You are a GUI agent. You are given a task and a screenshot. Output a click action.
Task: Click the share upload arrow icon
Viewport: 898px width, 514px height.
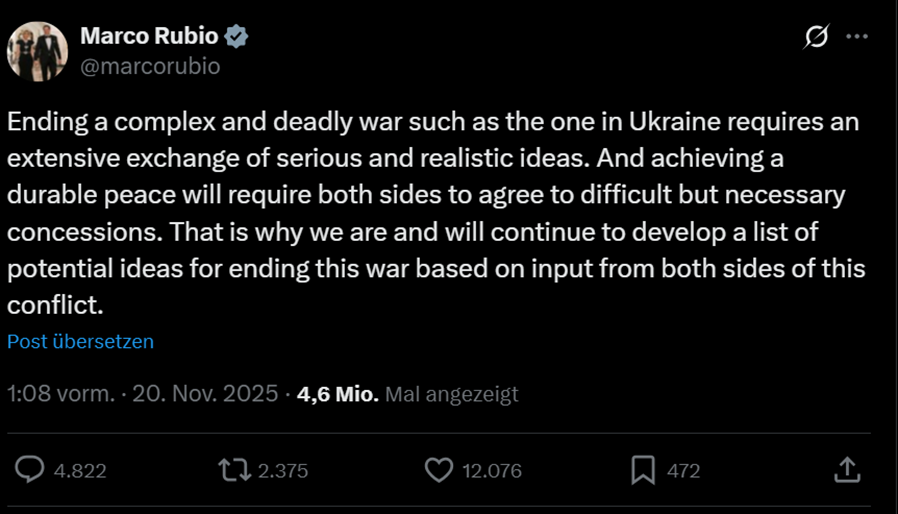click(846, 469)
